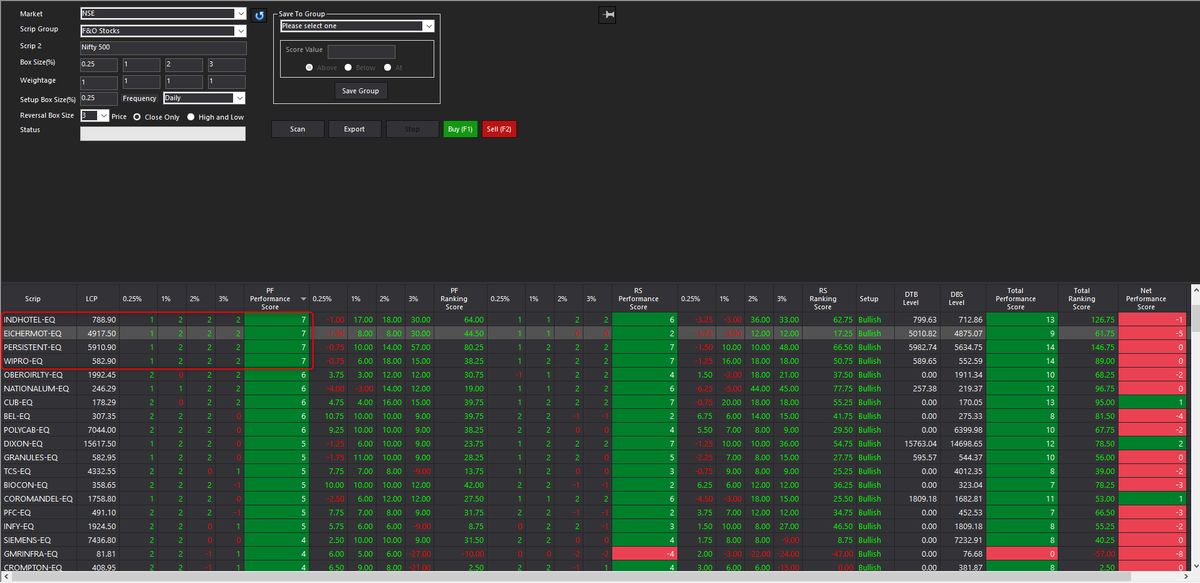This screenshot has height=583, width=1200.
Task: Click the green Buy (F1) button
Action: 460,129
